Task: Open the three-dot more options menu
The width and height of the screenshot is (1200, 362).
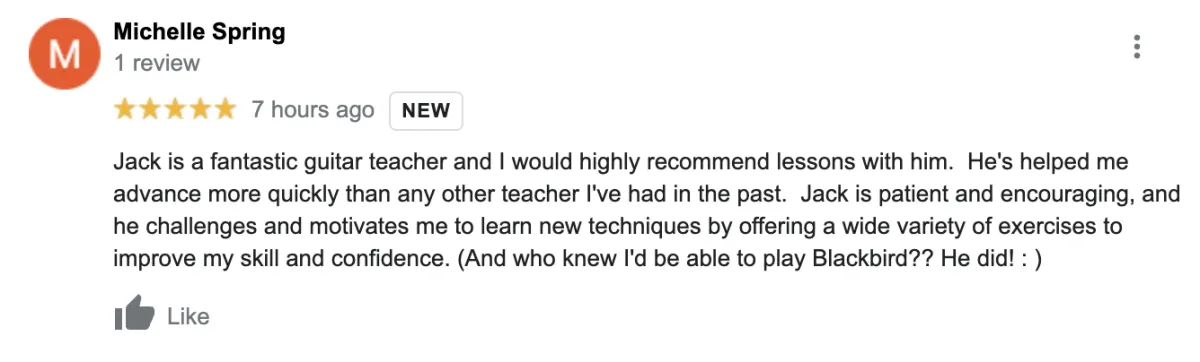Action: (x=1136, y=47)
